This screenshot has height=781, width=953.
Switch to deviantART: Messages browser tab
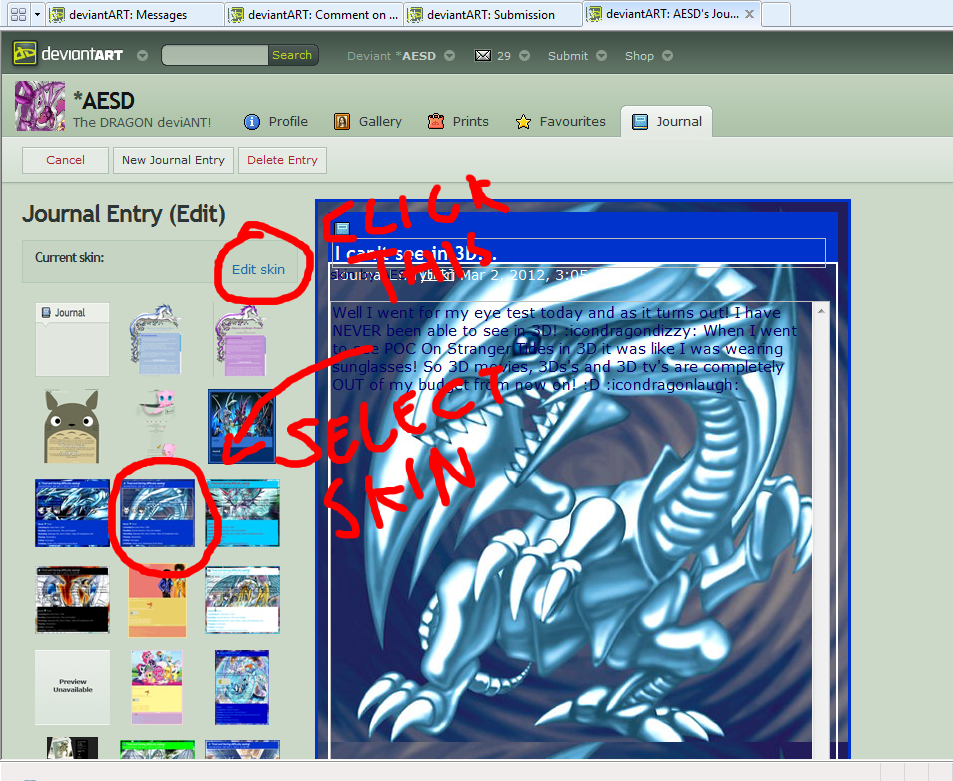(134, 15)
